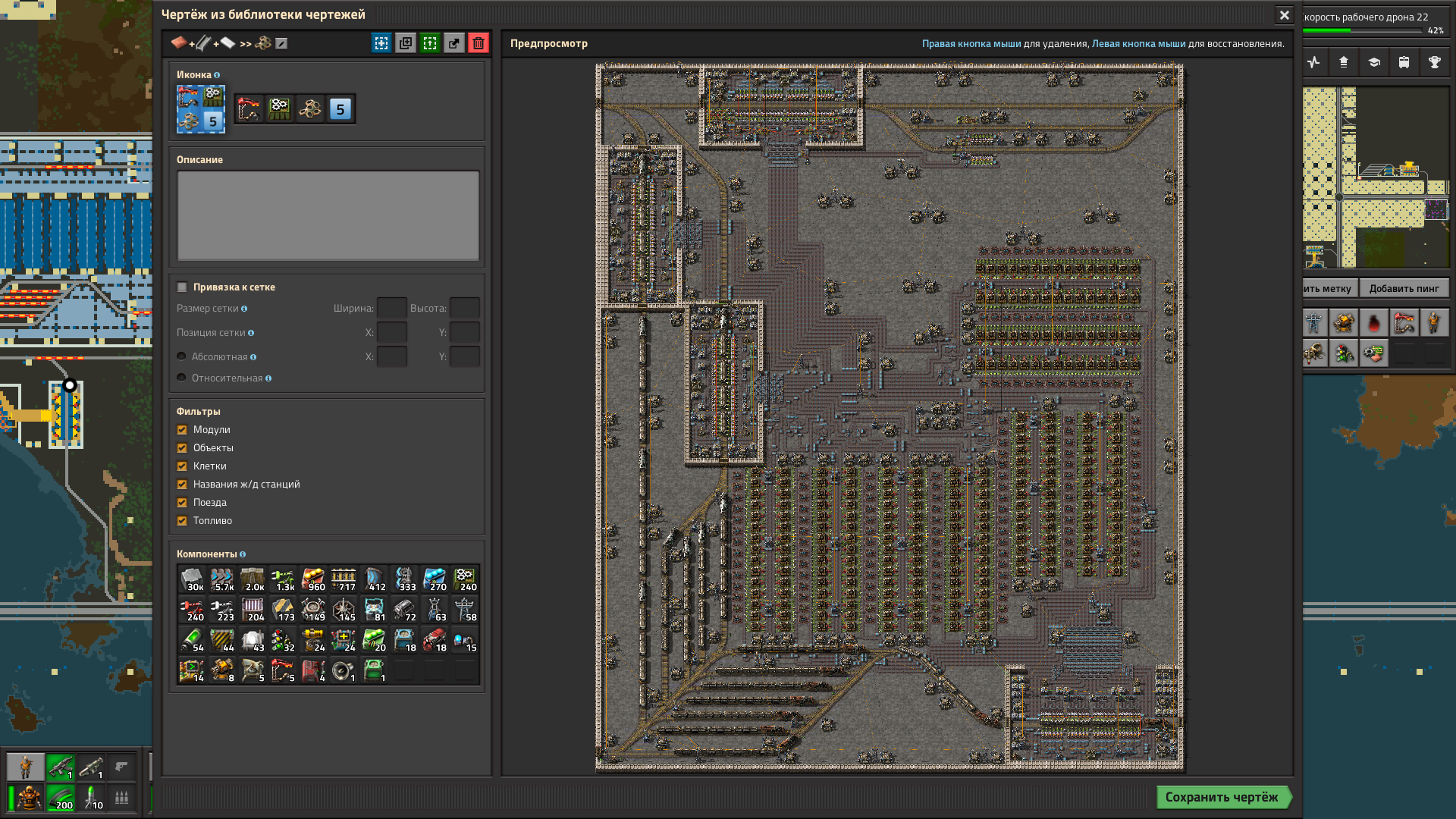The height and width of the screenshot is (819, 1456).
Task: Click the Высота grid size field
Action: pyautogui.click(x=465, y=309)
